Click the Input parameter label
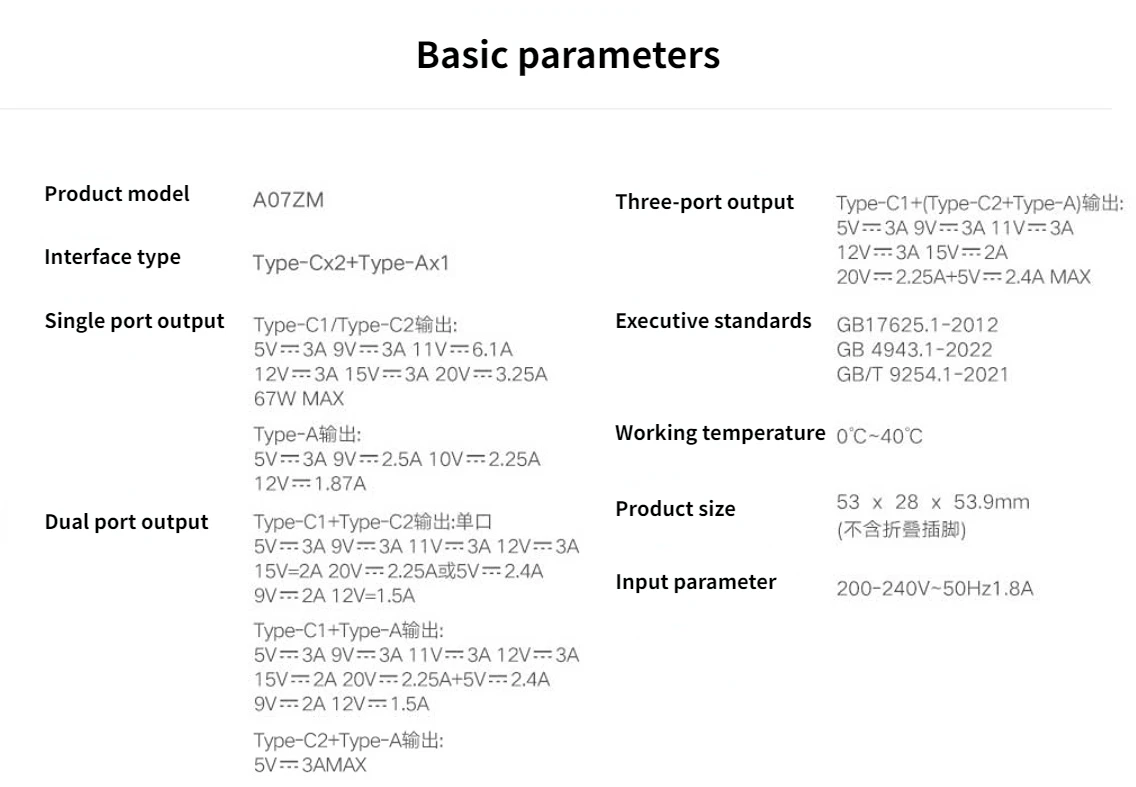1136x787 pixels. [x=695, y=582]
